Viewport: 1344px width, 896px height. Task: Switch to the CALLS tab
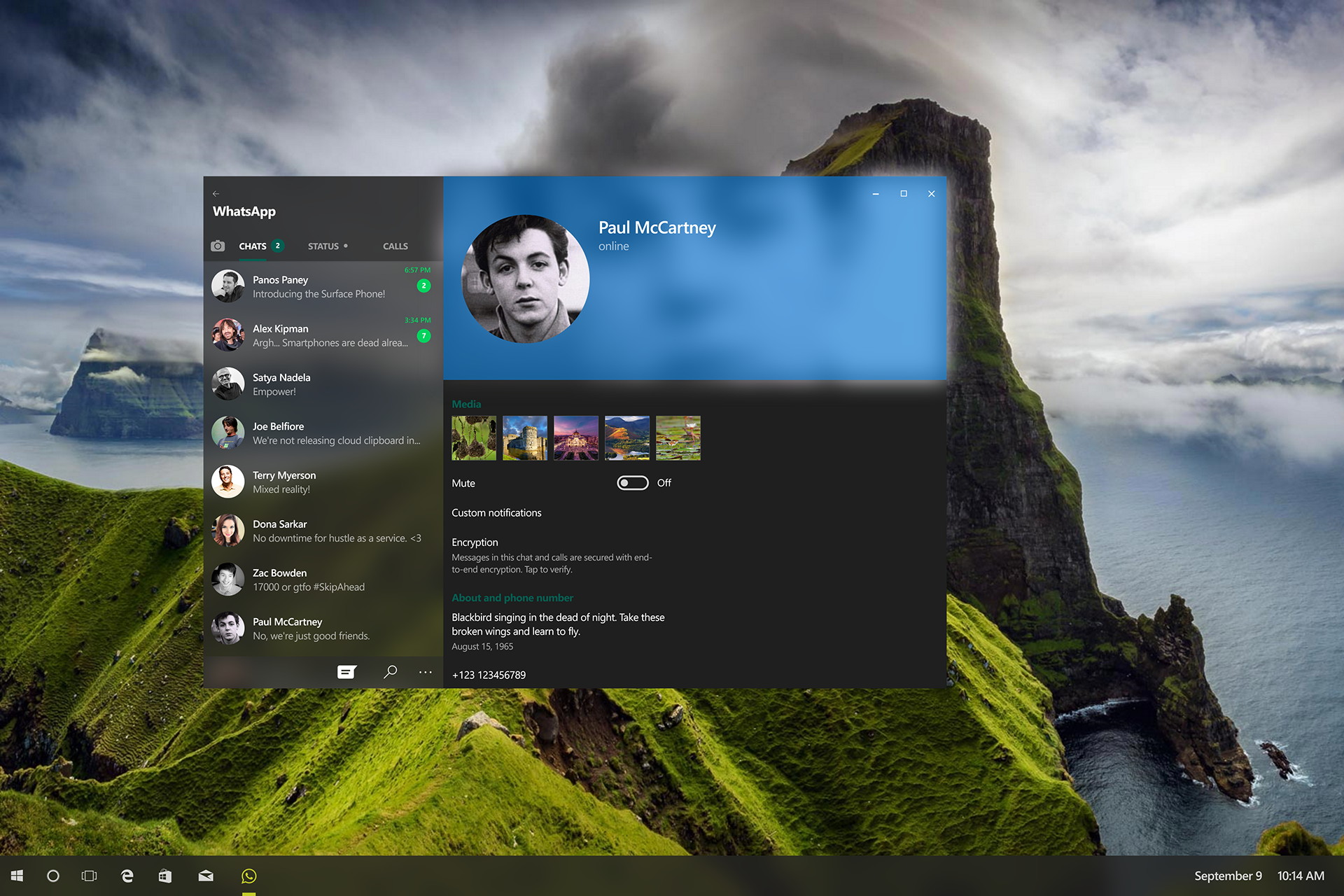(395, 246)
